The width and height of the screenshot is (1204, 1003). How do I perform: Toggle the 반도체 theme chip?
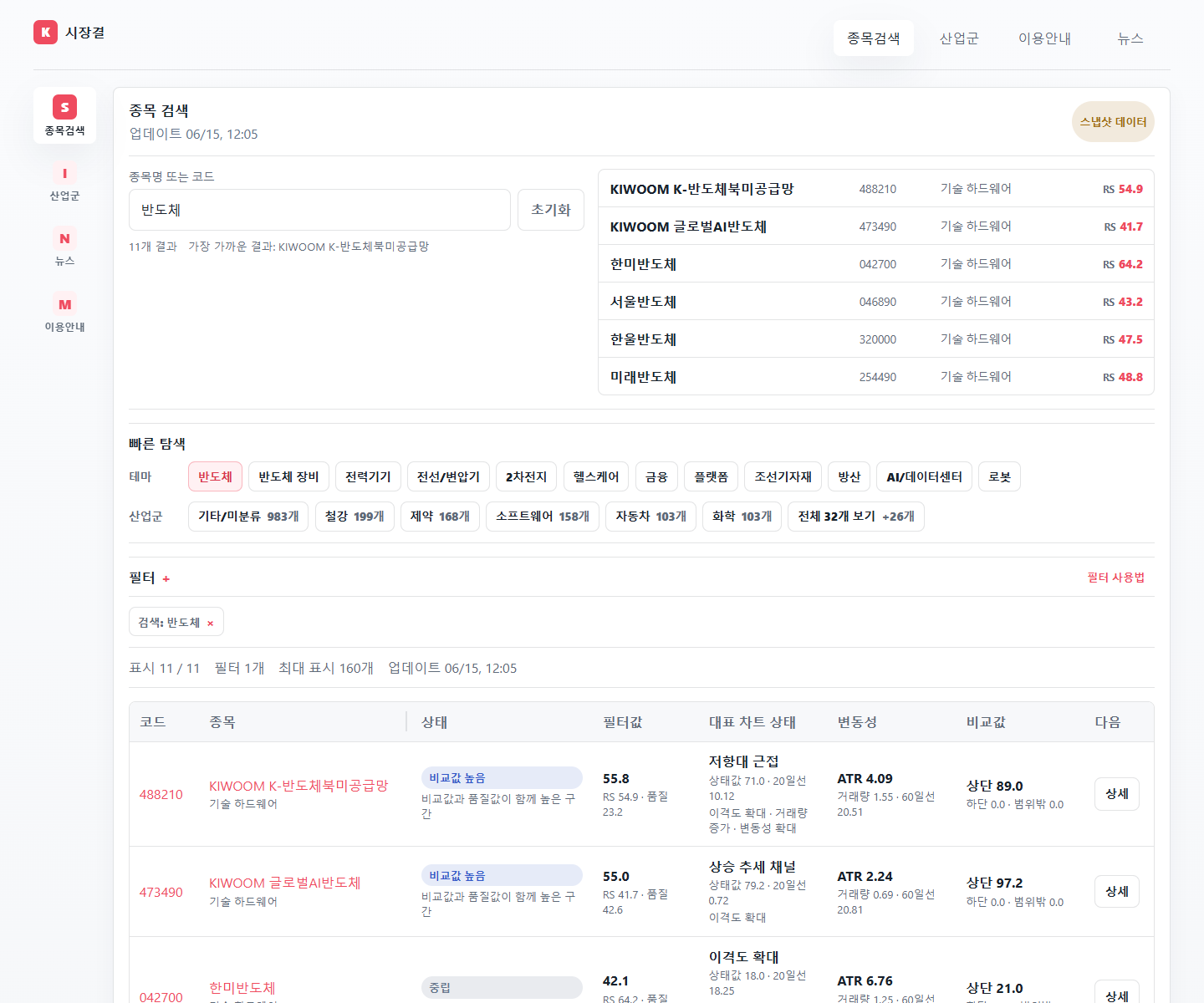pos(215,476)
